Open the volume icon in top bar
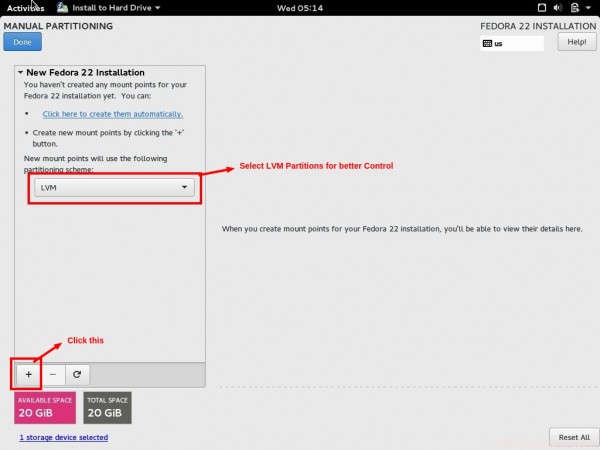The height and width of the screenshot is (450, 600). click(x=558, y=8)
